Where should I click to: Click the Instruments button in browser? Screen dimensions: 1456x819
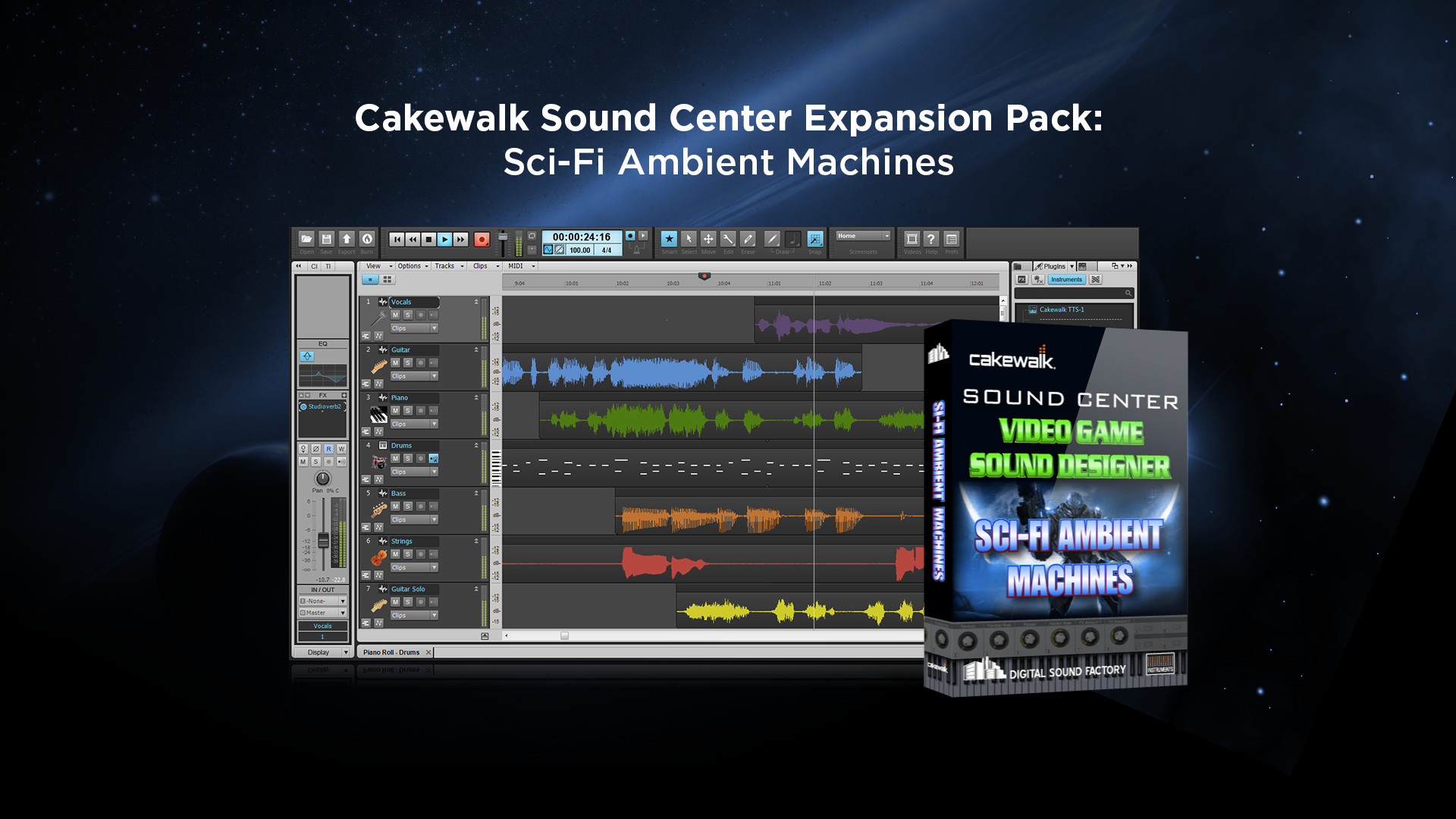pos(1066,280)
